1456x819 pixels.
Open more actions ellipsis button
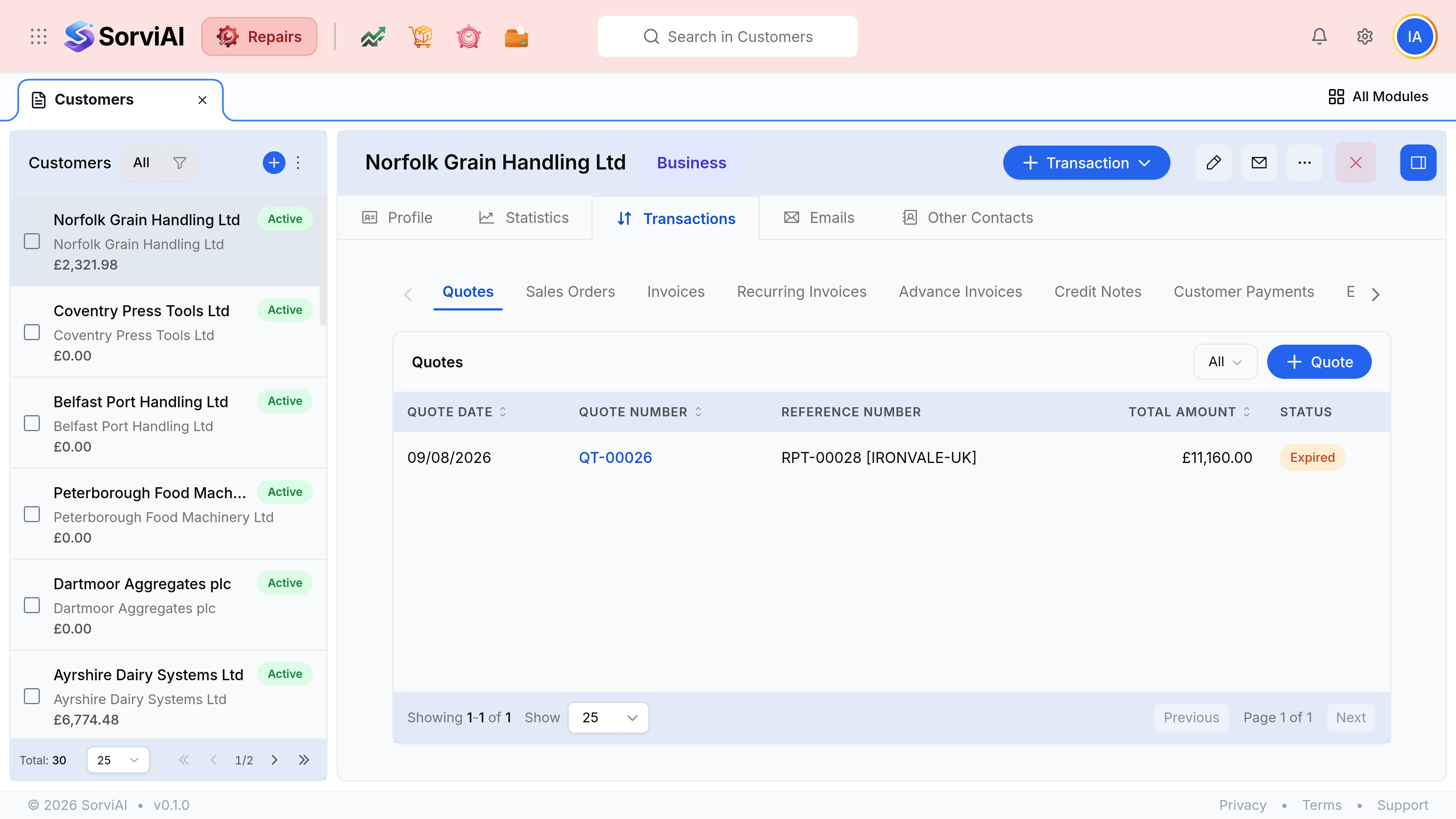pyautogui.click(x=1304, y=163)
